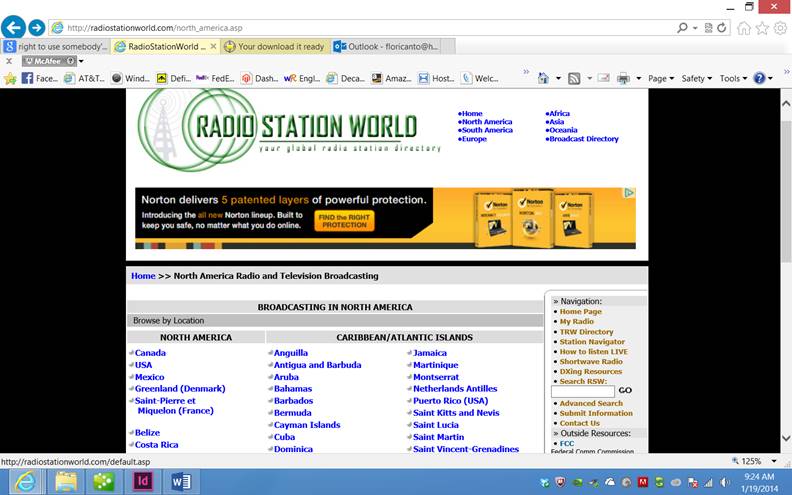Click the browser Forward arrow button
This screenshot has height=495, width=792.
37,28
